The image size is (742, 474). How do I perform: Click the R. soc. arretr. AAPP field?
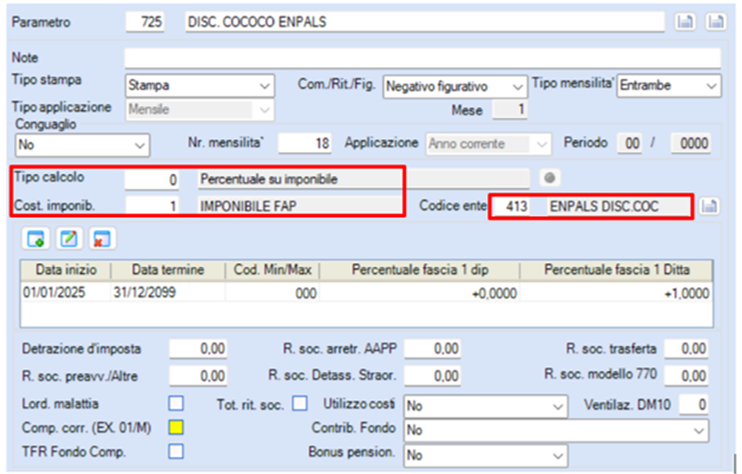click(x=433, y=349)
